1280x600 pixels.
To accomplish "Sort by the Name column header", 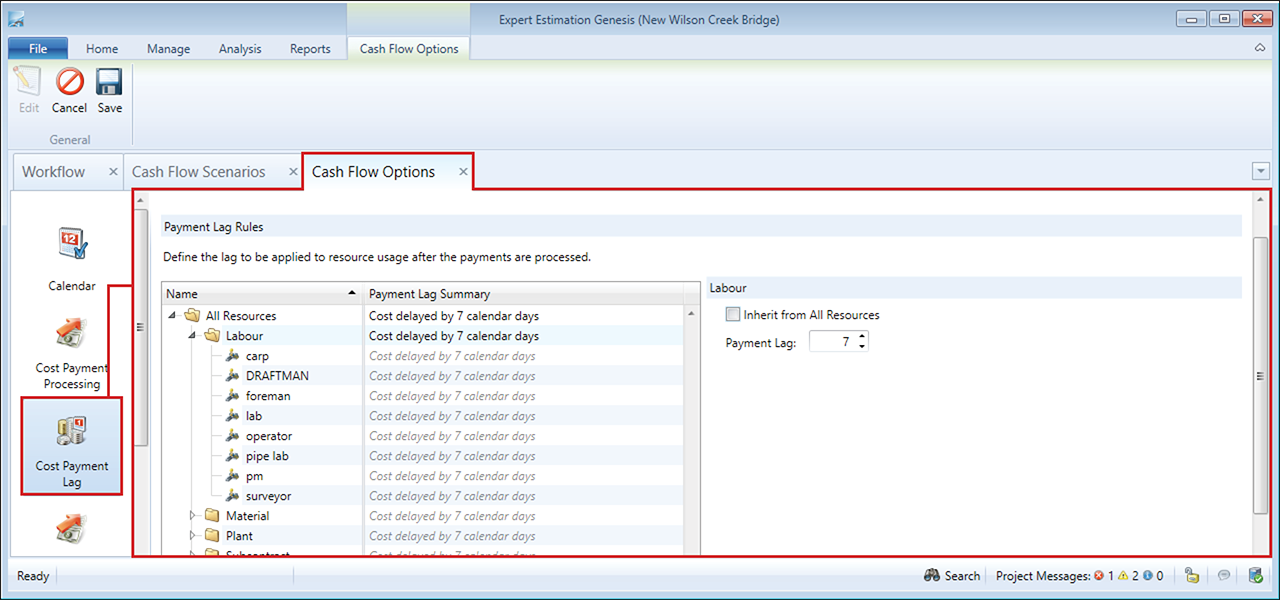I will point(260,294).
